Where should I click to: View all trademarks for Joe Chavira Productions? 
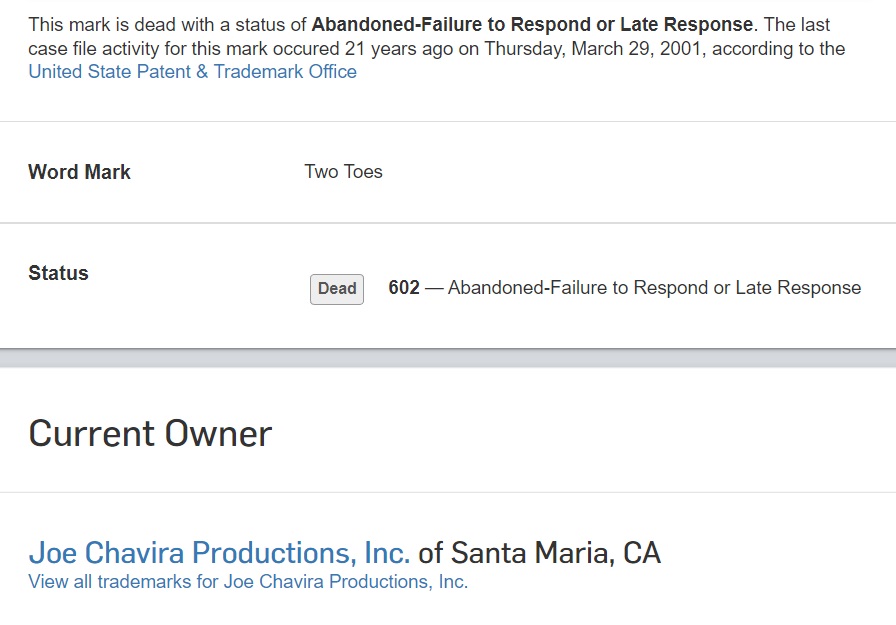pyautogui.click(x=248, y=582)
